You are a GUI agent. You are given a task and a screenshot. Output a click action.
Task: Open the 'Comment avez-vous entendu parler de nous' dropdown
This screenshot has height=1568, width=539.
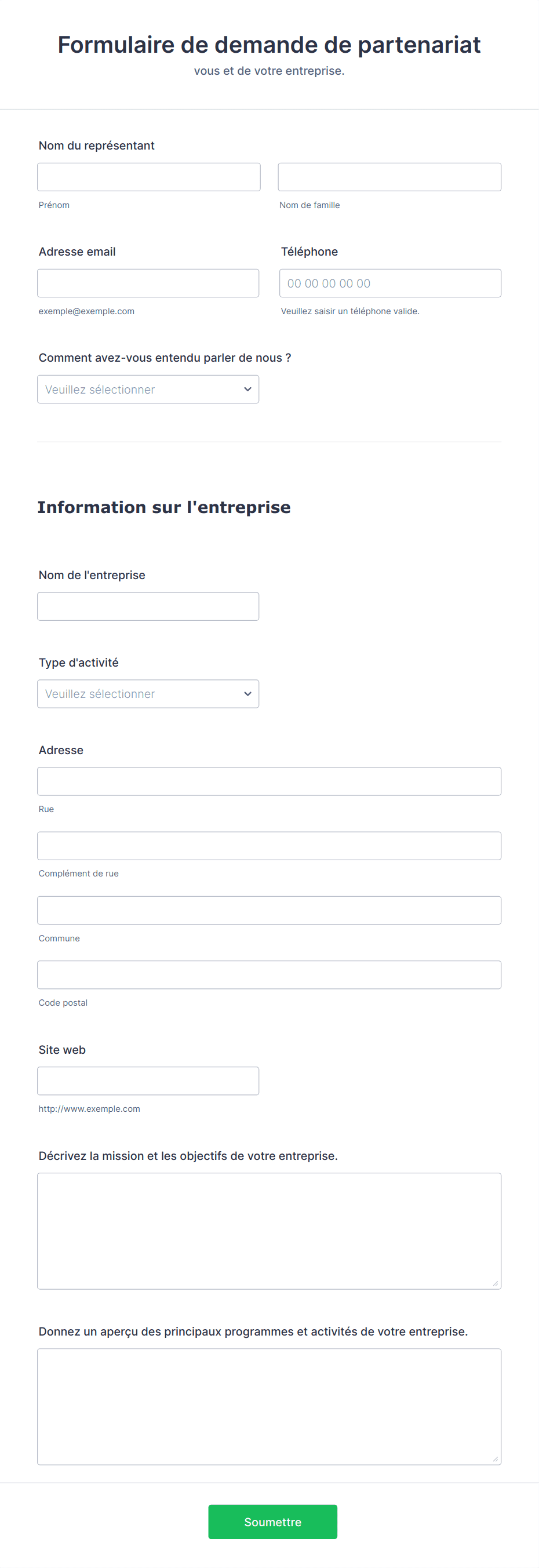click(148, 389)
